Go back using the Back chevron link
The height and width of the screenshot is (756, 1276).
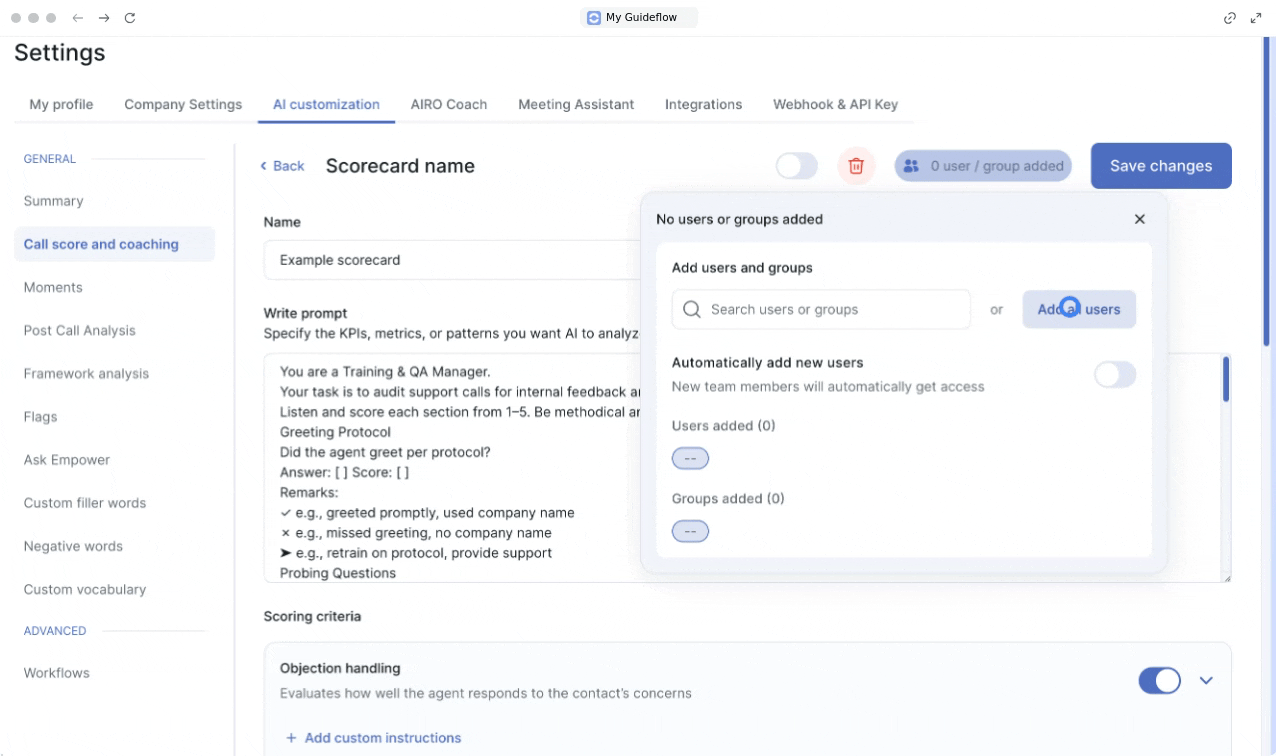(282, 166)
